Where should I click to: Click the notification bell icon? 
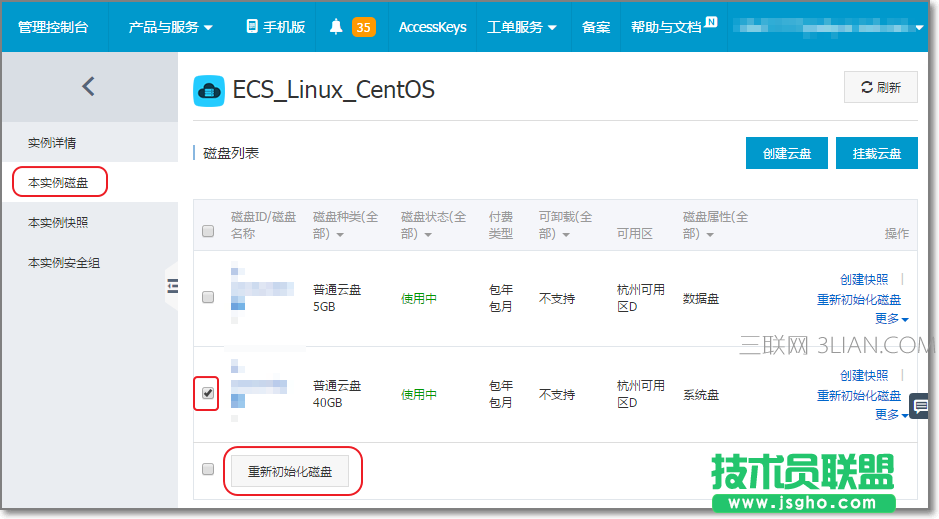pyautogui.click(x=335, y=27)
